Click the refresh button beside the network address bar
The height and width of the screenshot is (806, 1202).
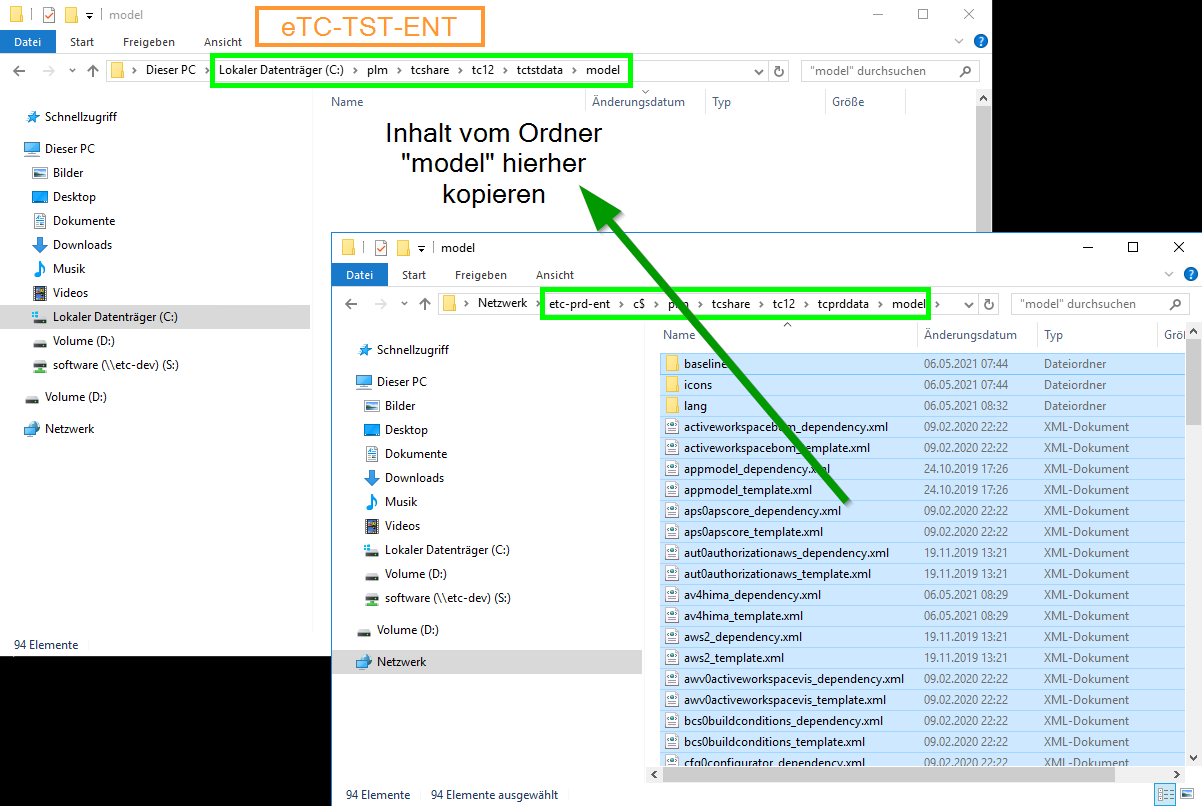pyautogui.click(x=989, y=304)
